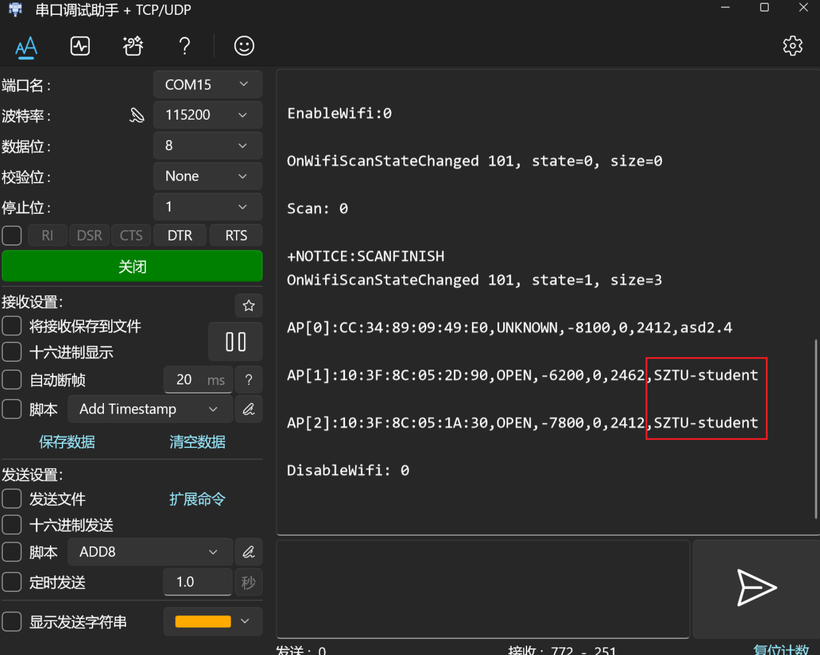Expand the 115200 baud rate dropdown
This screenshot has width=820, height=655.
(207, 115)
